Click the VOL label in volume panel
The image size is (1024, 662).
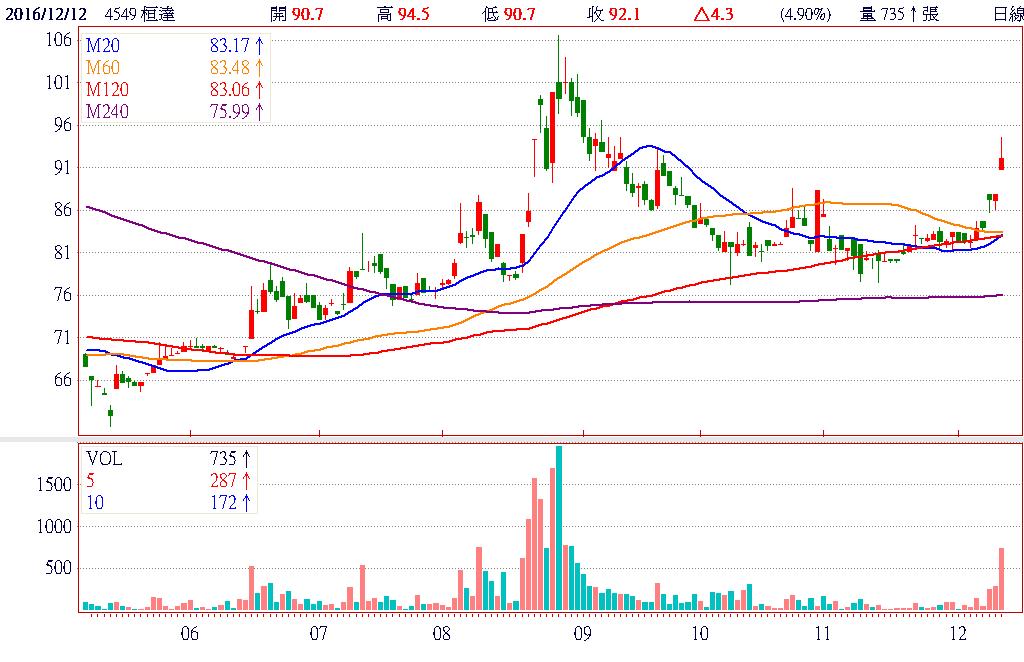pyautogui.click(x=103, y=458)
